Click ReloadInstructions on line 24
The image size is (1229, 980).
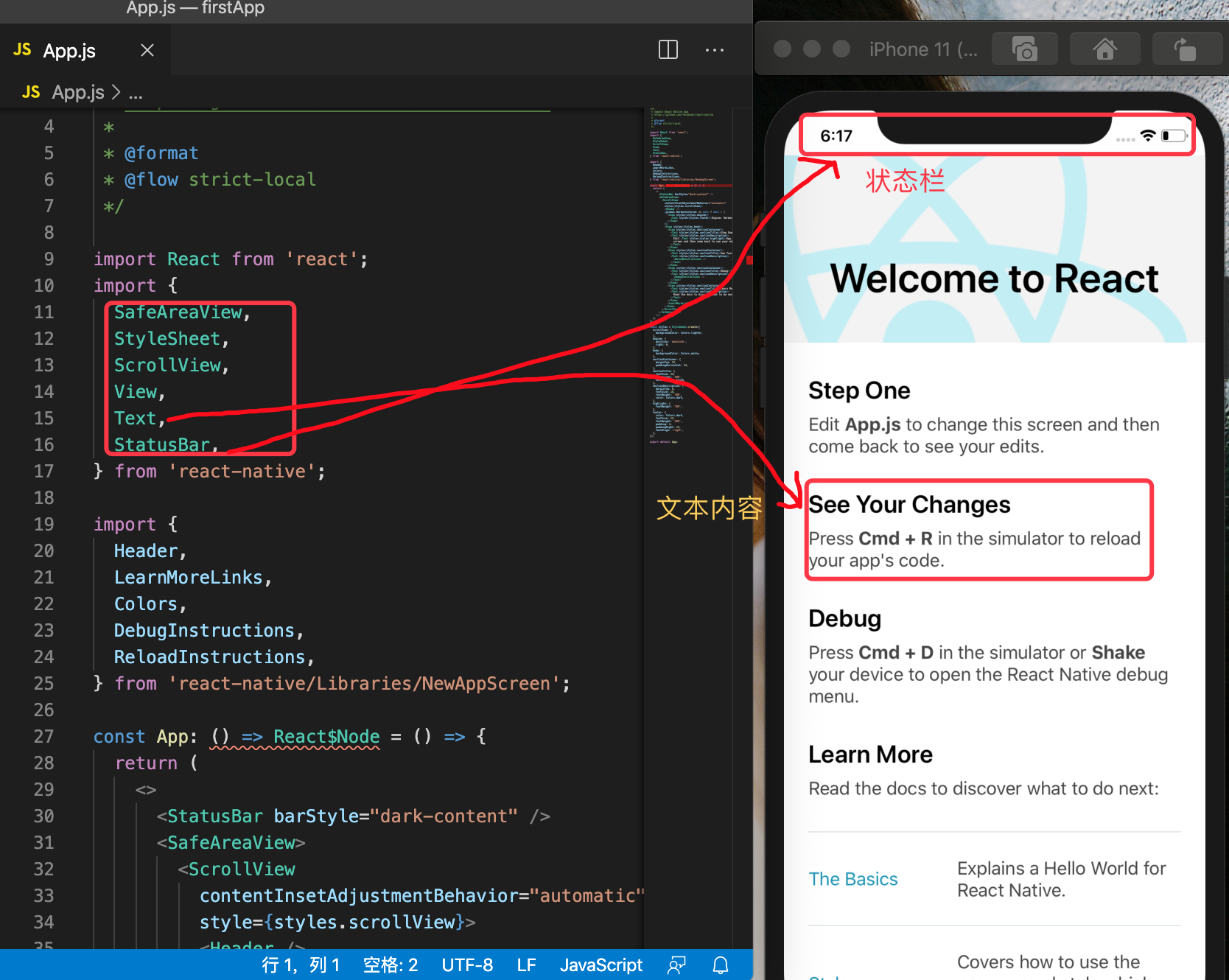click(209, 657)
